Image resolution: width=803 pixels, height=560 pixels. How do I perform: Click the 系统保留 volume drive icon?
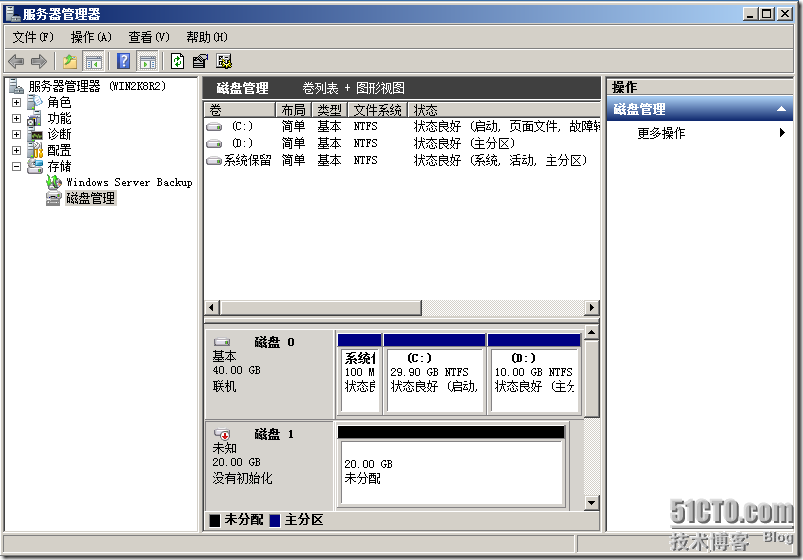click(214, 161)
